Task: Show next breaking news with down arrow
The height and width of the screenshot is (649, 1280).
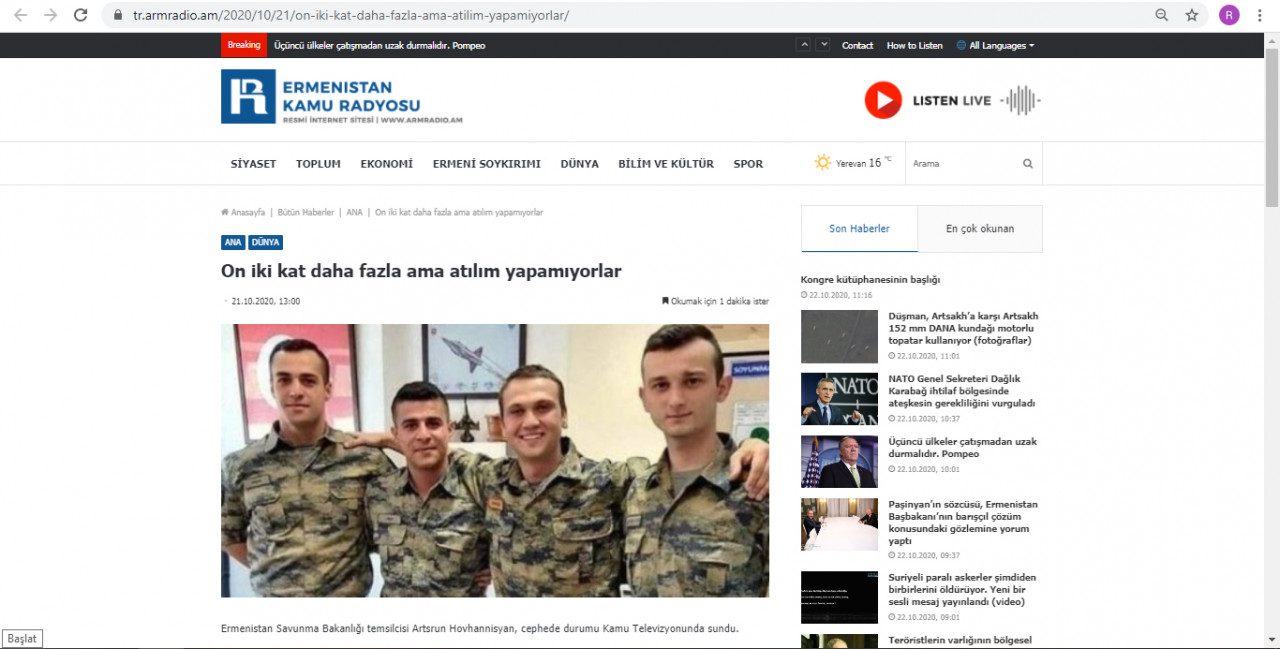Action: pos(823,45)
